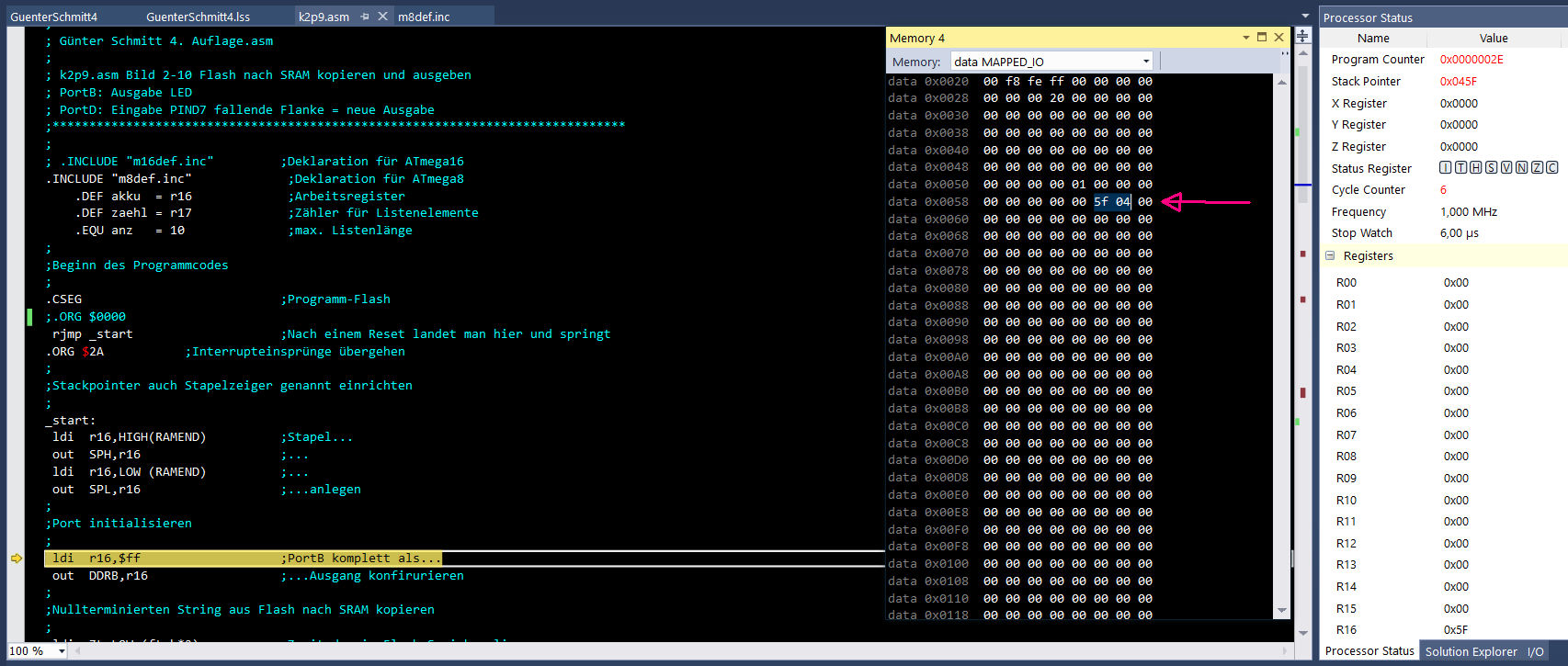Click the current statement arrow in margin

17,558
